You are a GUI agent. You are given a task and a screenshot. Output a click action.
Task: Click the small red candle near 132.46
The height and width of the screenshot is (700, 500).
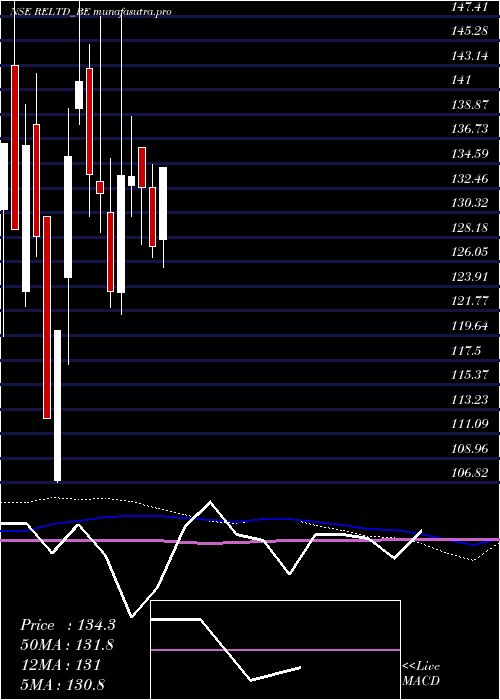100,188
